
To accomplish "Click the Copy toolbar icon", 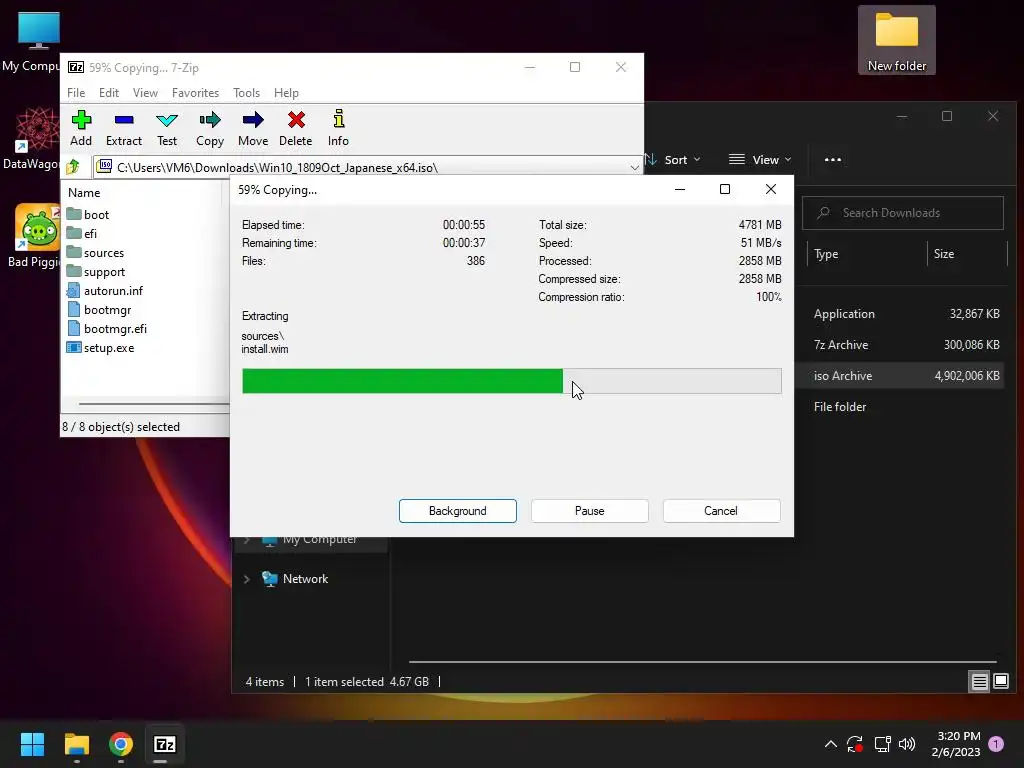I will tap(210, 128).
